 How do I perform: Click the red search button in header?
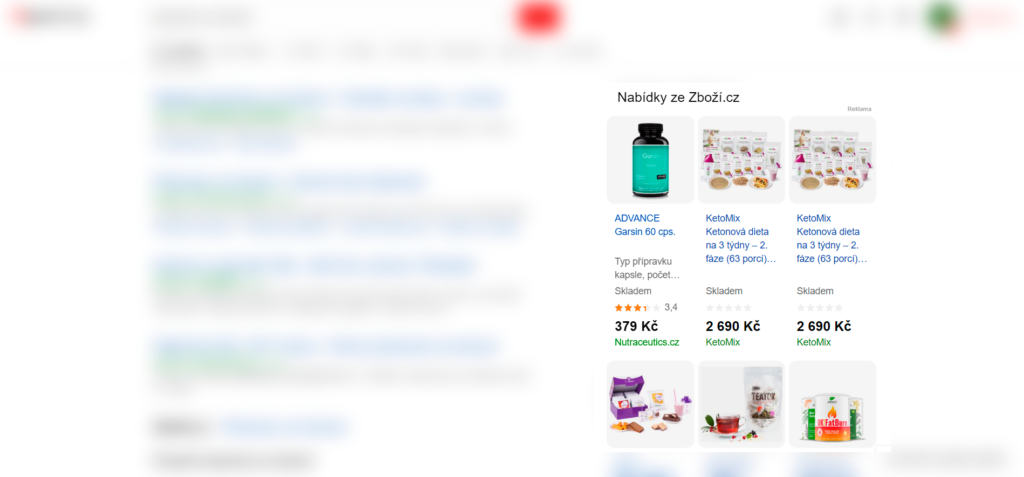point(539,18)
